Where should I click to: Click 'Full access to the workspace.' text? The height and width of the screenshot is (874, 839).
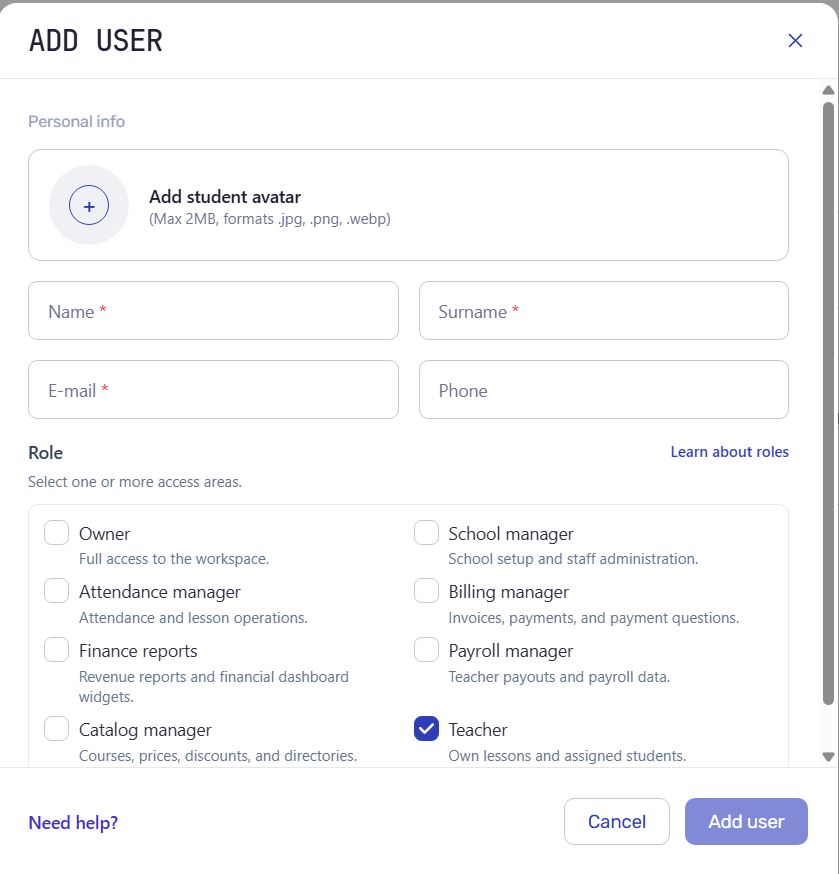tap(174, 559)
